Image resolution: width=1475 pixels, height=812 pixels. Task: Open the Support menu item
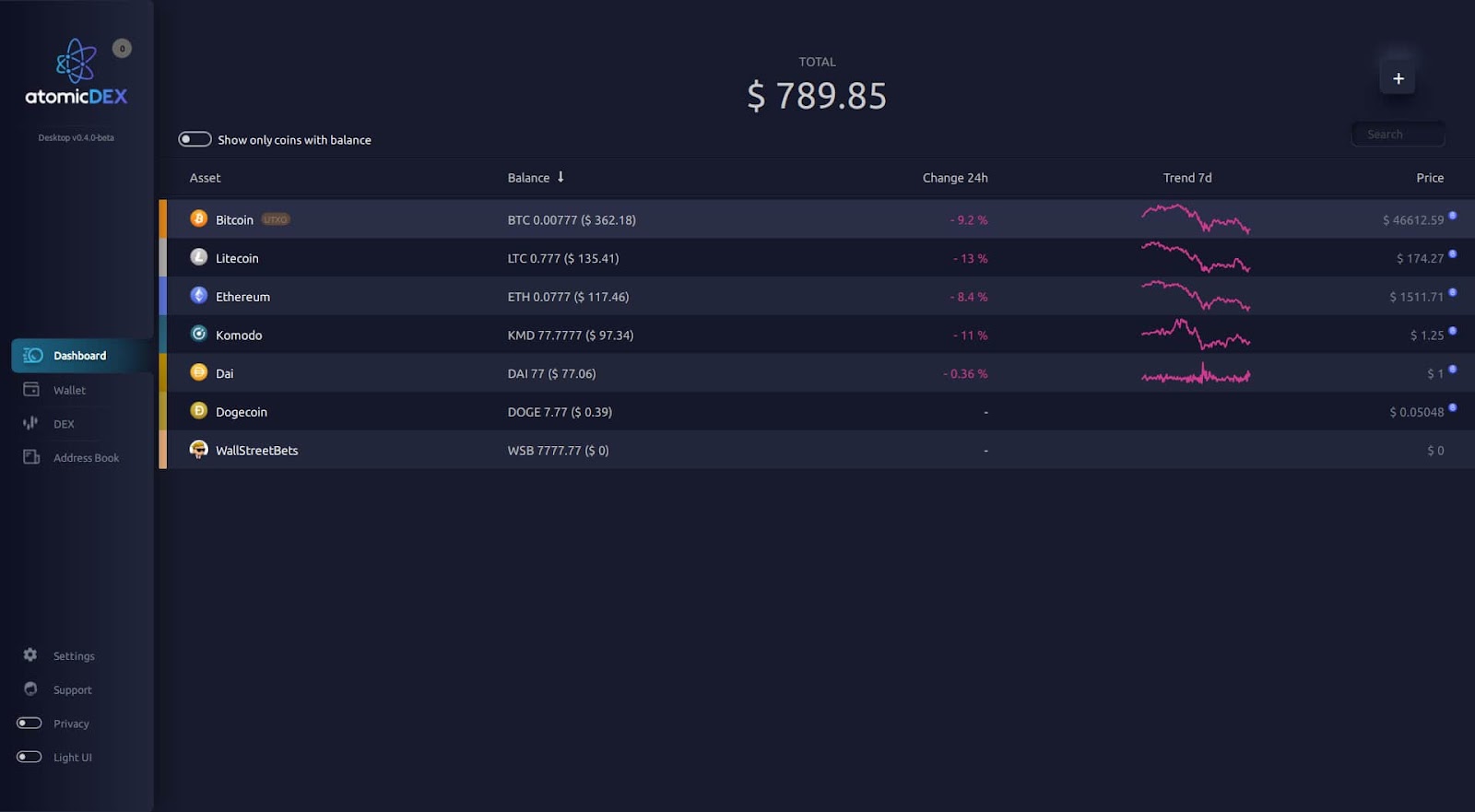72,689
